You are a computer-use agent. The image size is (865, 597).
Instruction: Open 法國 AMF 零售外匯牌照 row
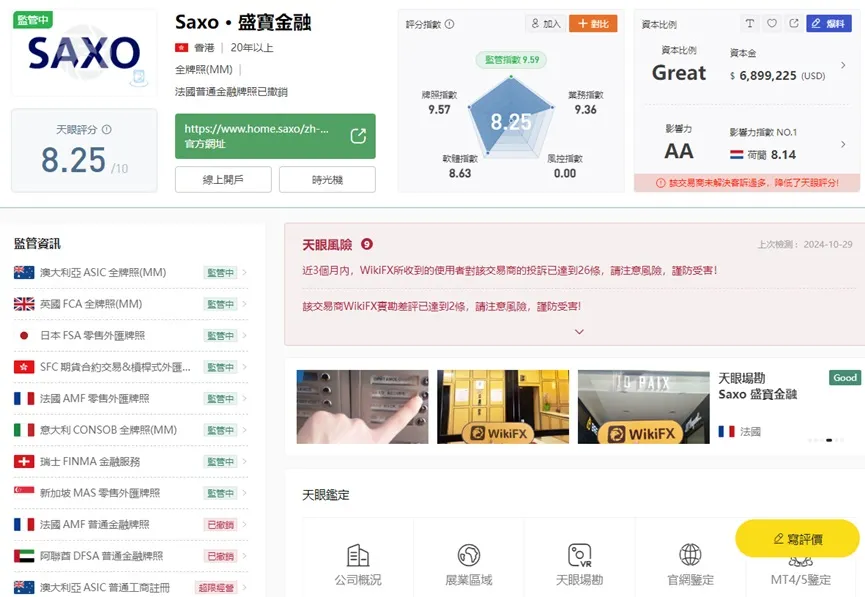coord(131,398)
